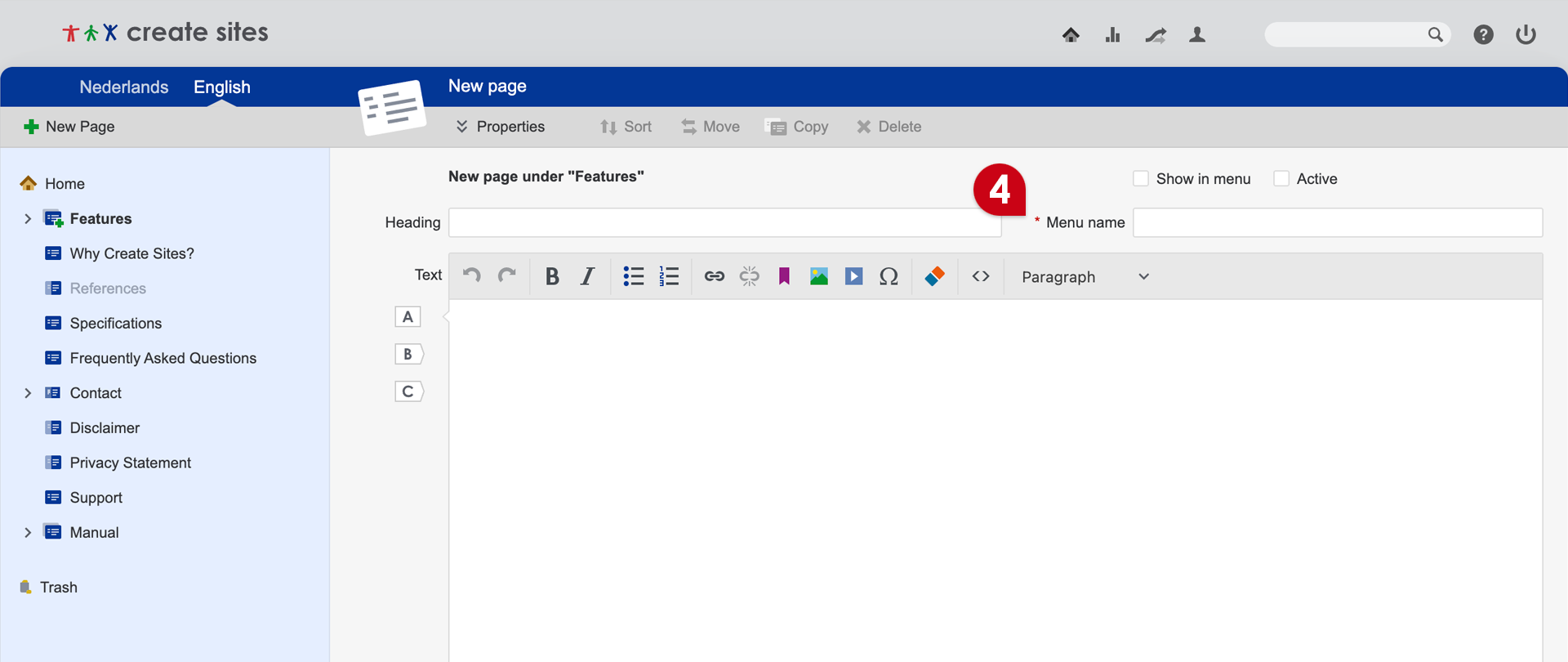Expand the Features tree node
The image size is (1568, 662).
[28, 219]
